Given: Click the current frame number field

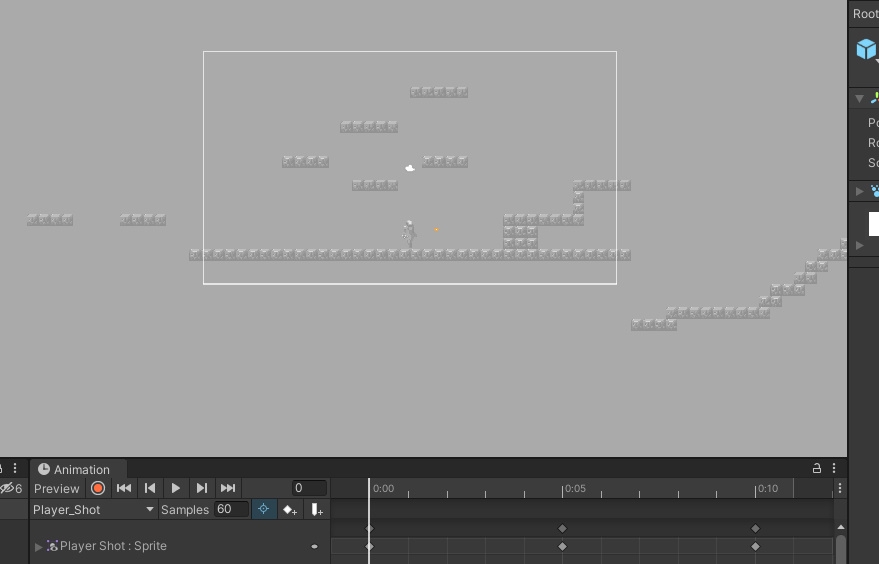Looking at the screenshot, I should pyautogui.click(x=309, y=488).
